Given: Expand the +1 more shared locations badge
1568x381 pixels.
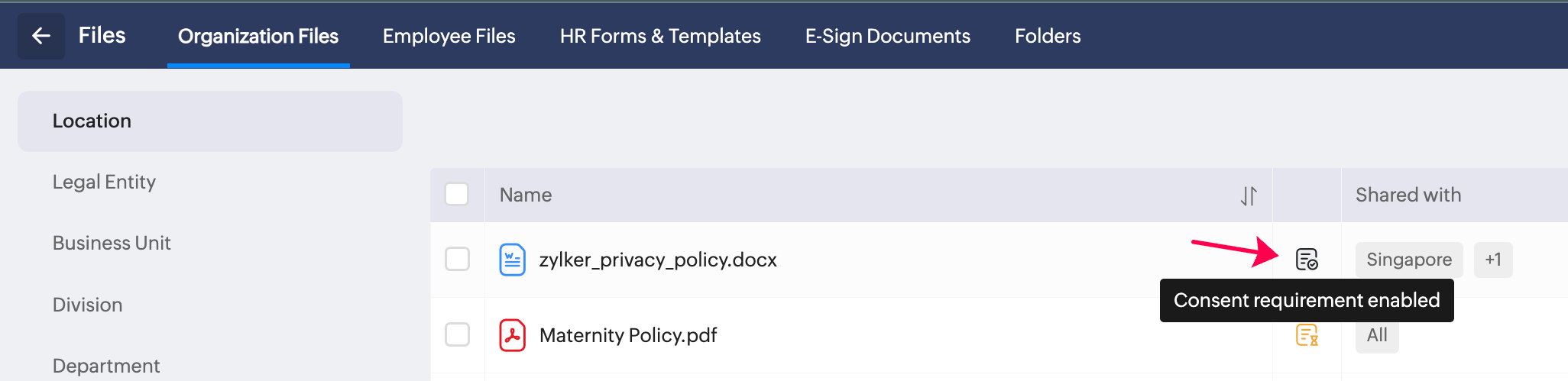Looking at the screenshot, I should (1492, 260).
